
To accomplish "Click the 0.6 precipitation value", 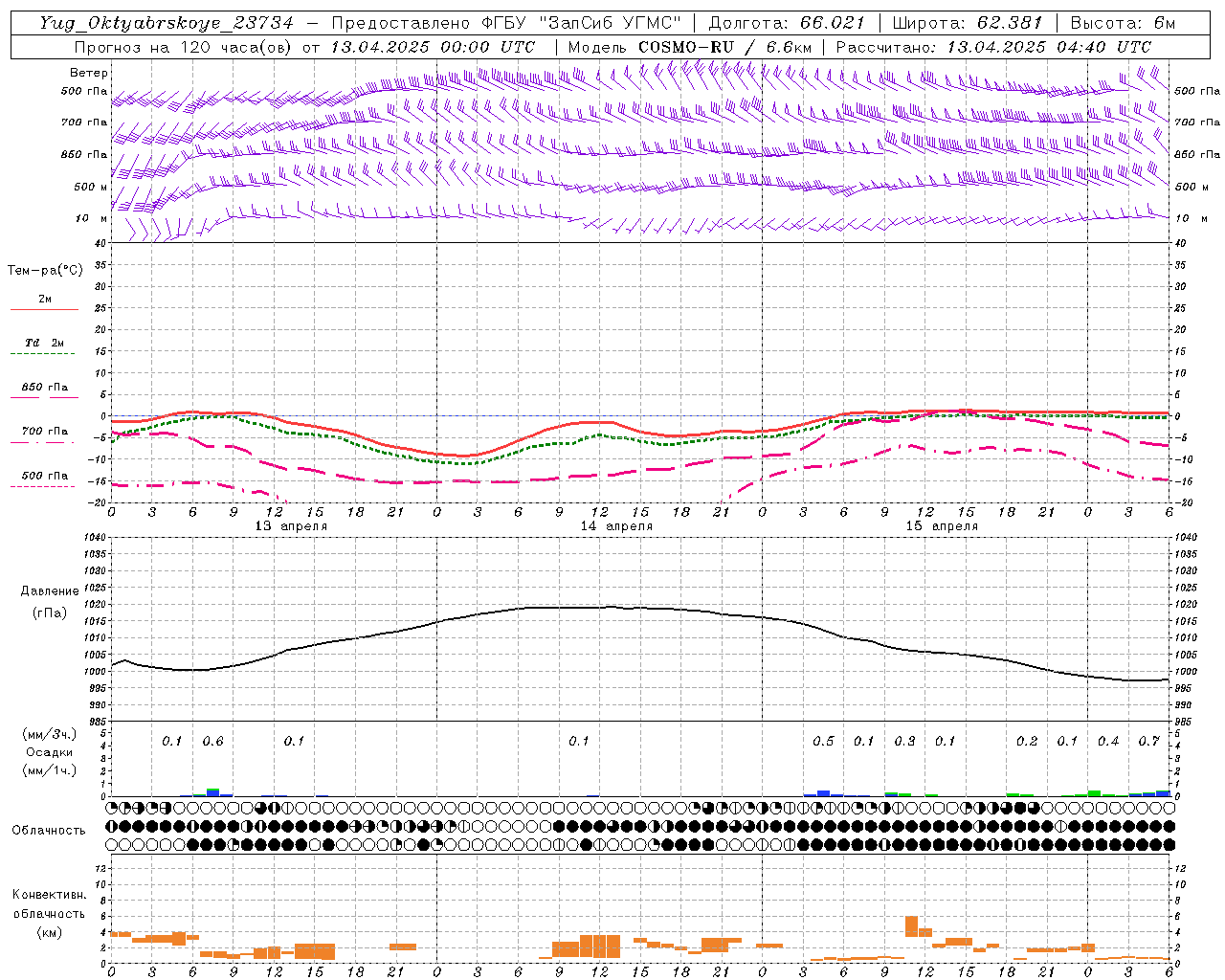I will (x=212, y=742).
